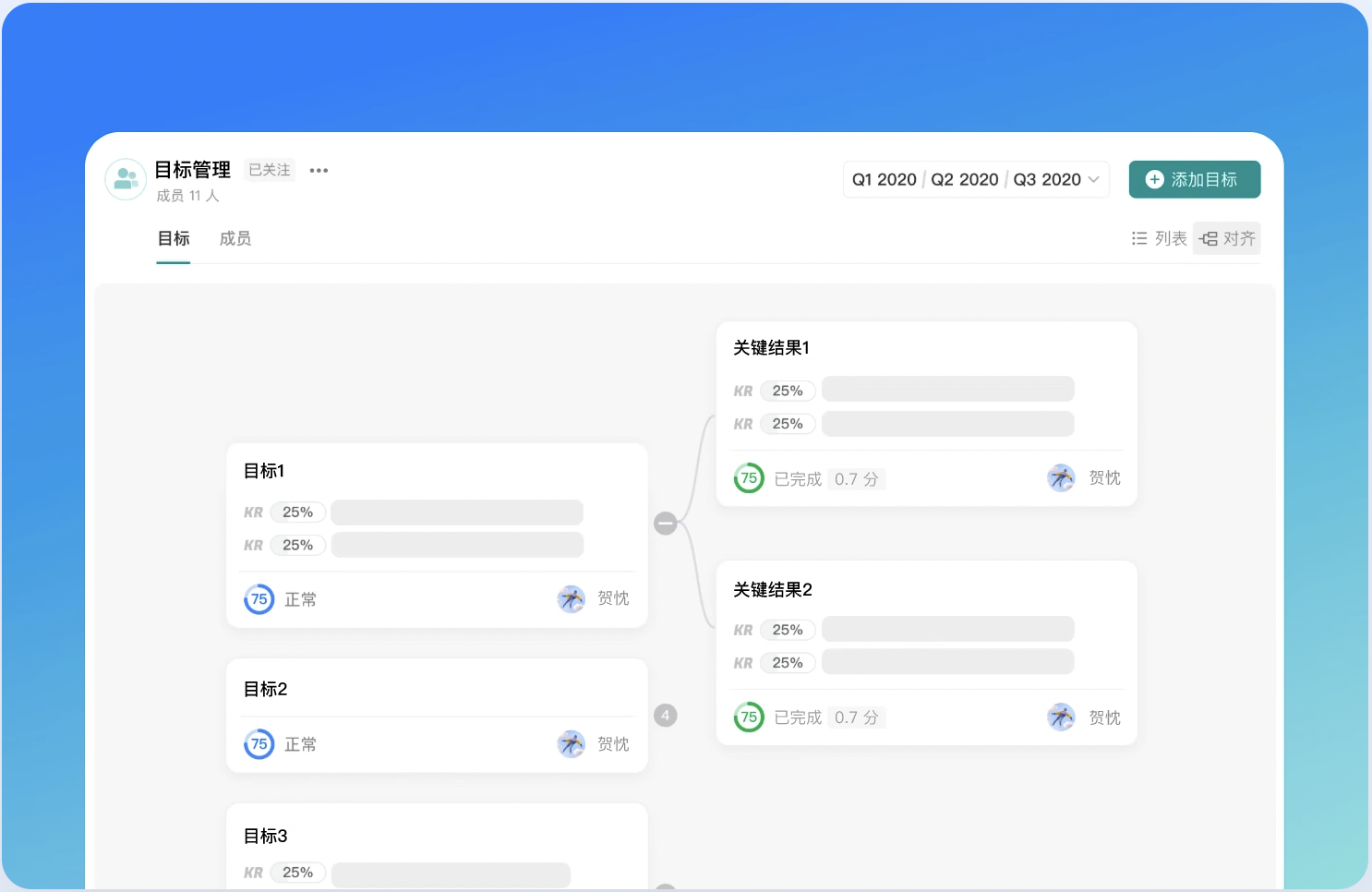The height and width of the screenshot is (892, 1372).
Task: Switch to the 成员 tab
Action: (x=235, y=238)
